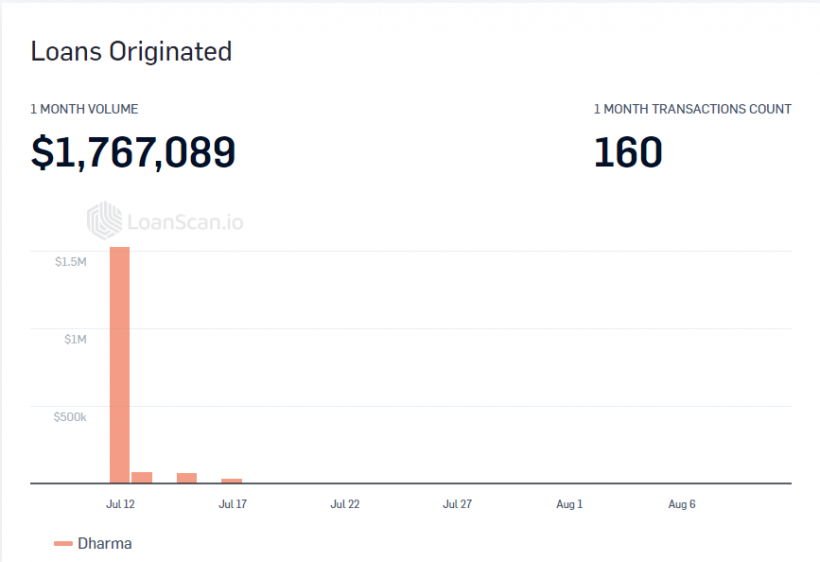Click the Jul 17 x-axis label
The image size is (820, 562).
[232, 504]
